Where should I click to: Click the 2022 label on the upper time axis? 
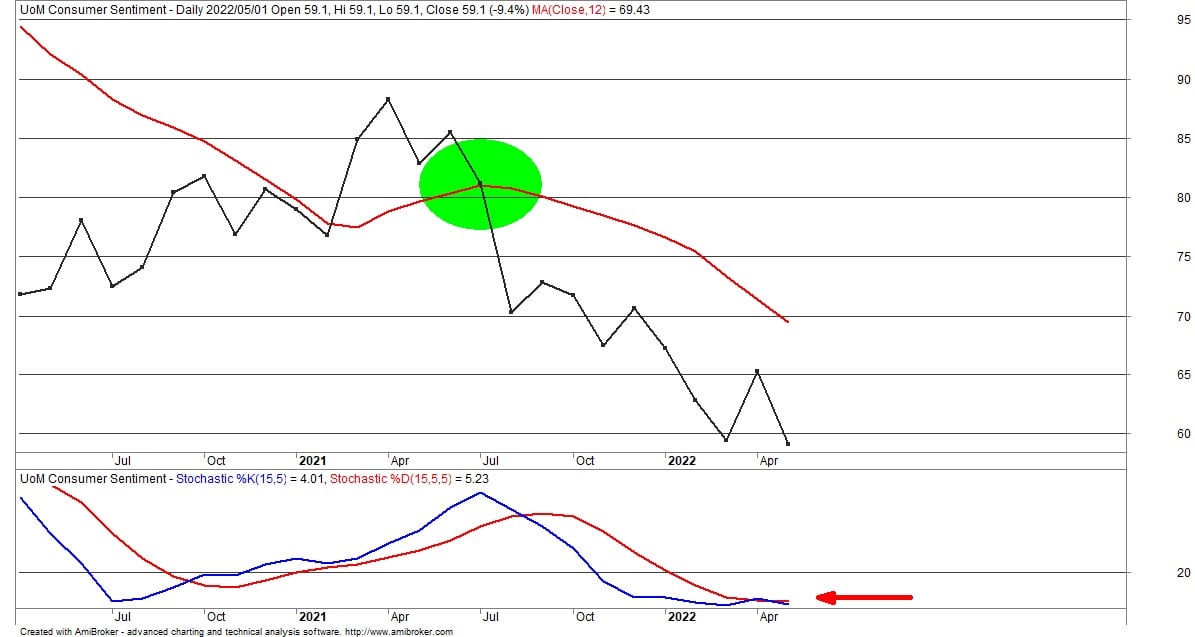click(x=681, y=460)
